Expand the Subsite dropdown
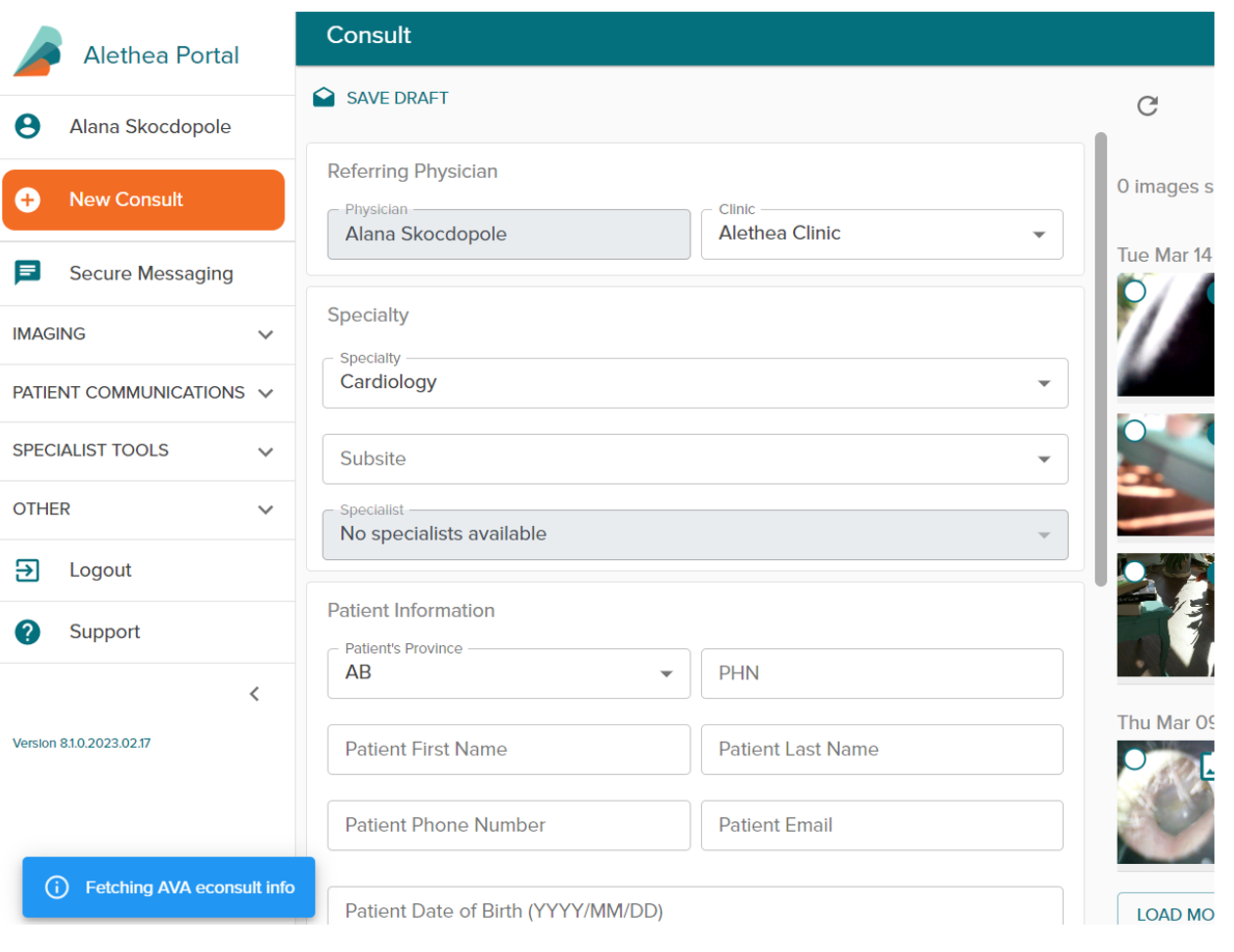Image resolution: width=1234 pixels, height=952 pixels. [1042, 458]
